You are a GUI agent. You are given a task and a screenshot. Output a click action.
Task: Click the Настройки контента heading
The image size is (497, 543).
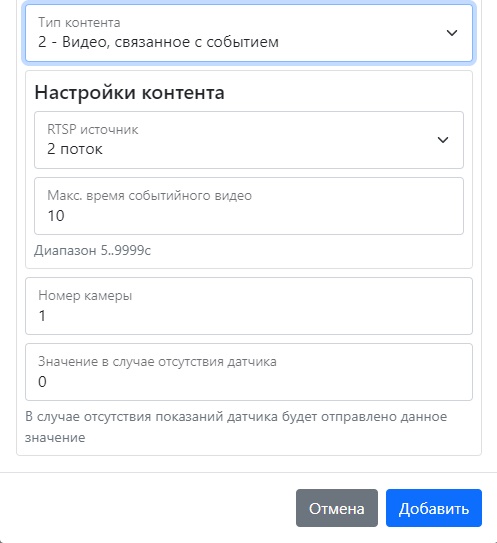point(130,92)
